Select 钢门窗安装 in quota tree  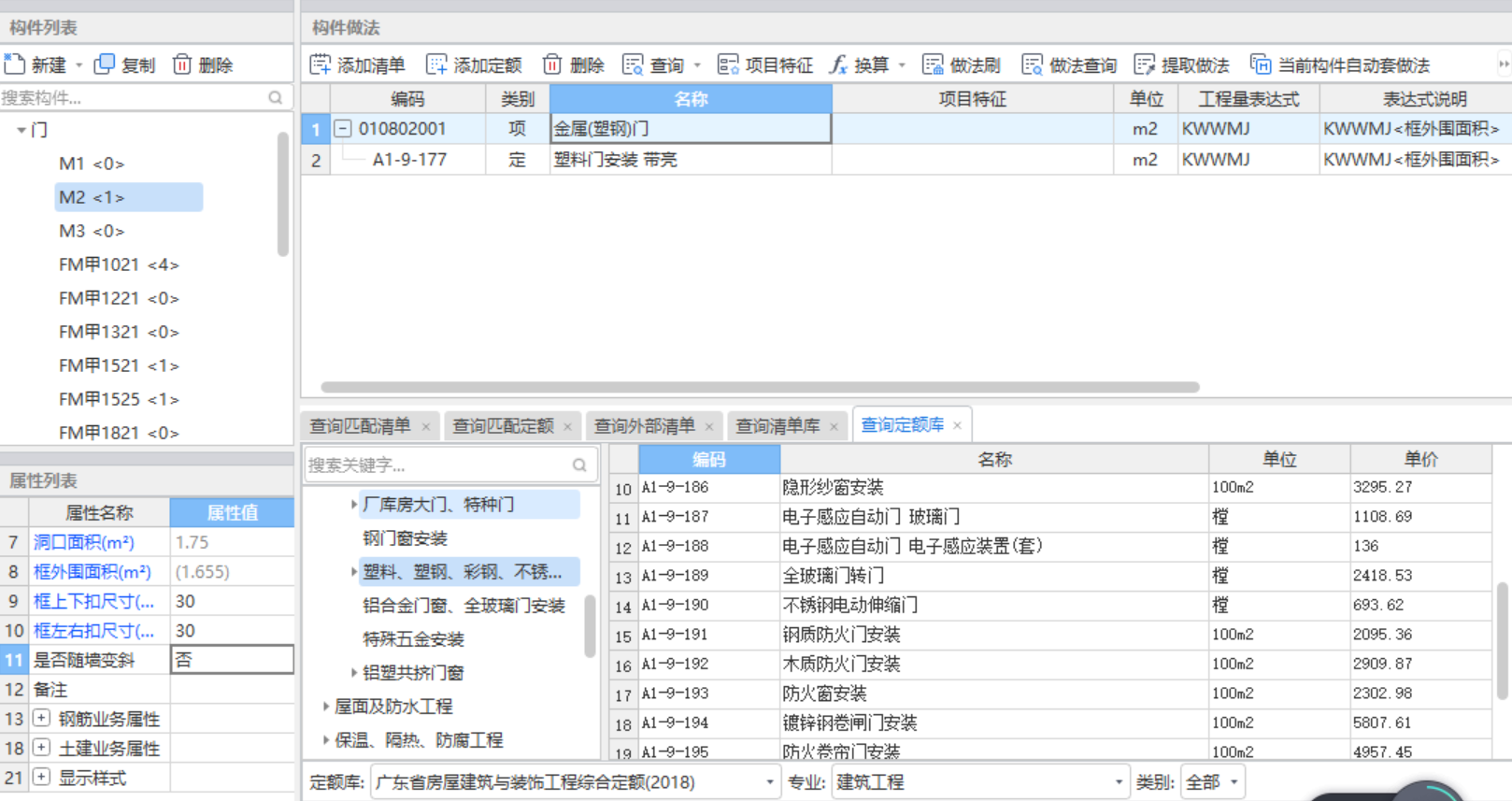pyautogui.click(x=405, y=538)
